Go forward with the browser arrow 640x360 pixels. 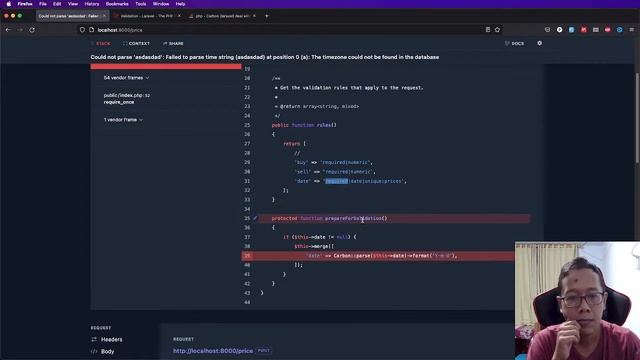[20, 30]
